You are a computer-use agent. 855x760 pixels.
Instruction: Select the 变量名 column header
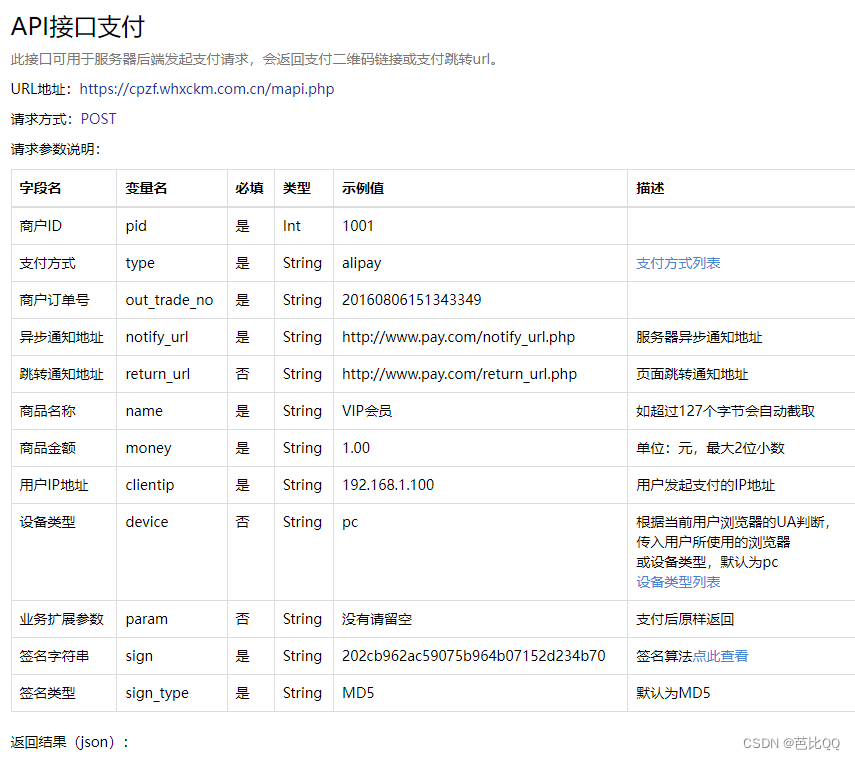pos(146,188)
